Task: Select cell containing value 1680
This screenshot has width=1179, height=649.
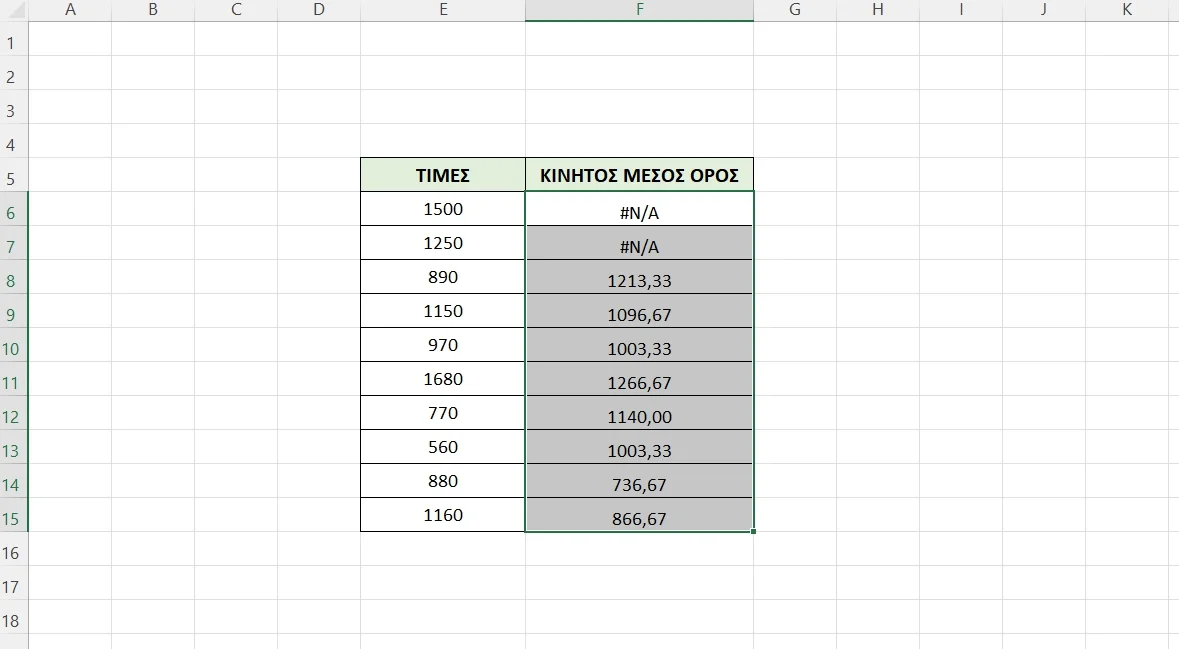Action: pyautogui.click(x=442, y=379)
